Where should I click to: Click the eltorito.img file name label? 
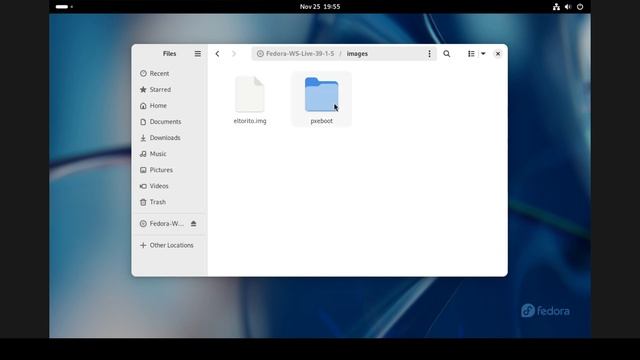(x=250, y=121)
